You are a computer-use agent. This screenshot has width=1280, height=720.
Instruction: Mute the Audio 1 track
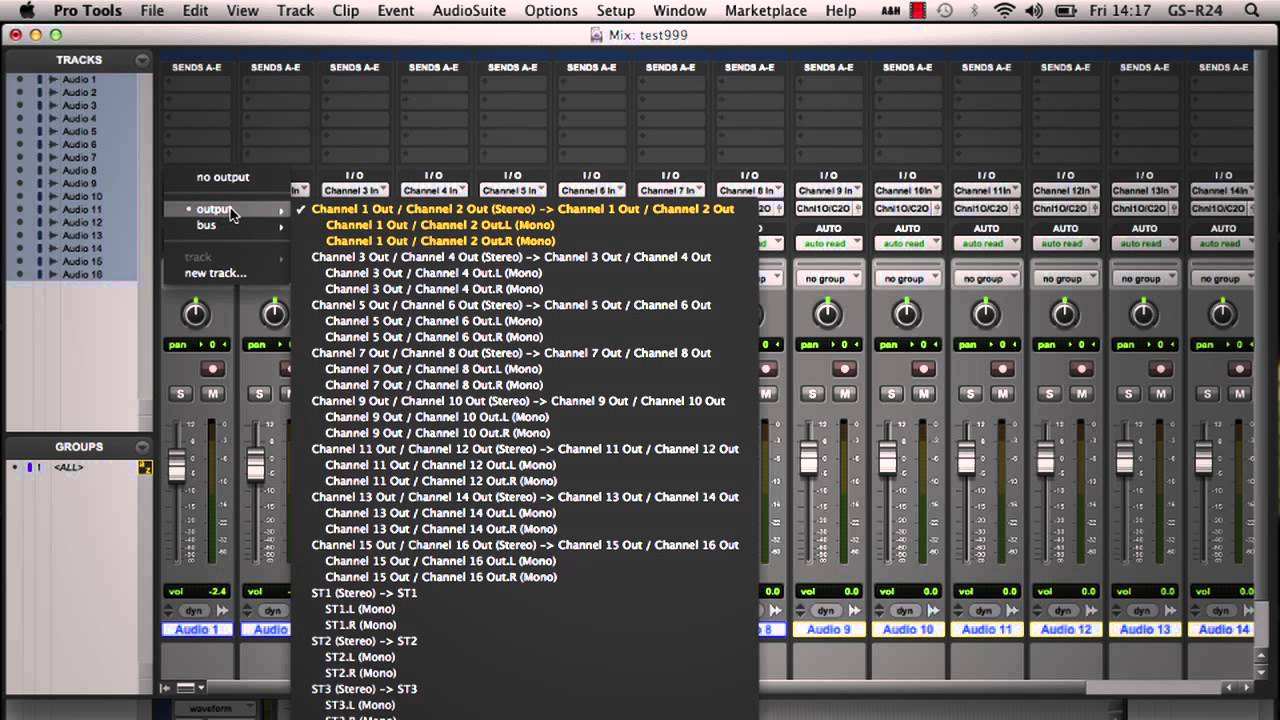212,394
